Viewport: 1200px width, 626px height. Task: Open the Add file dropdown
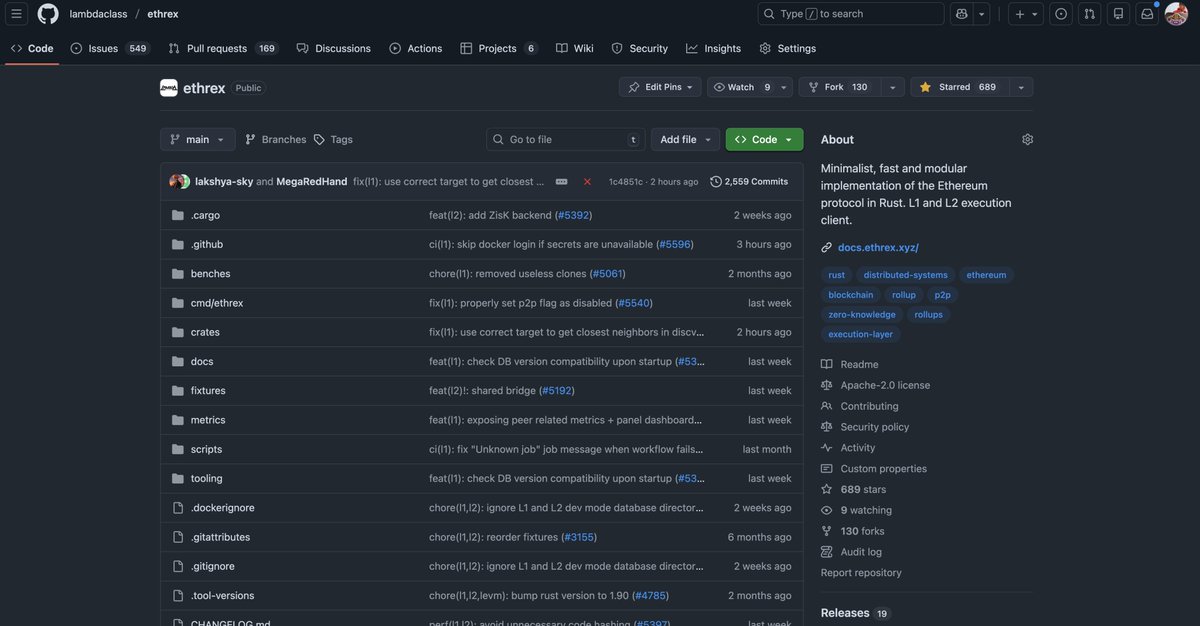[685, 139]
